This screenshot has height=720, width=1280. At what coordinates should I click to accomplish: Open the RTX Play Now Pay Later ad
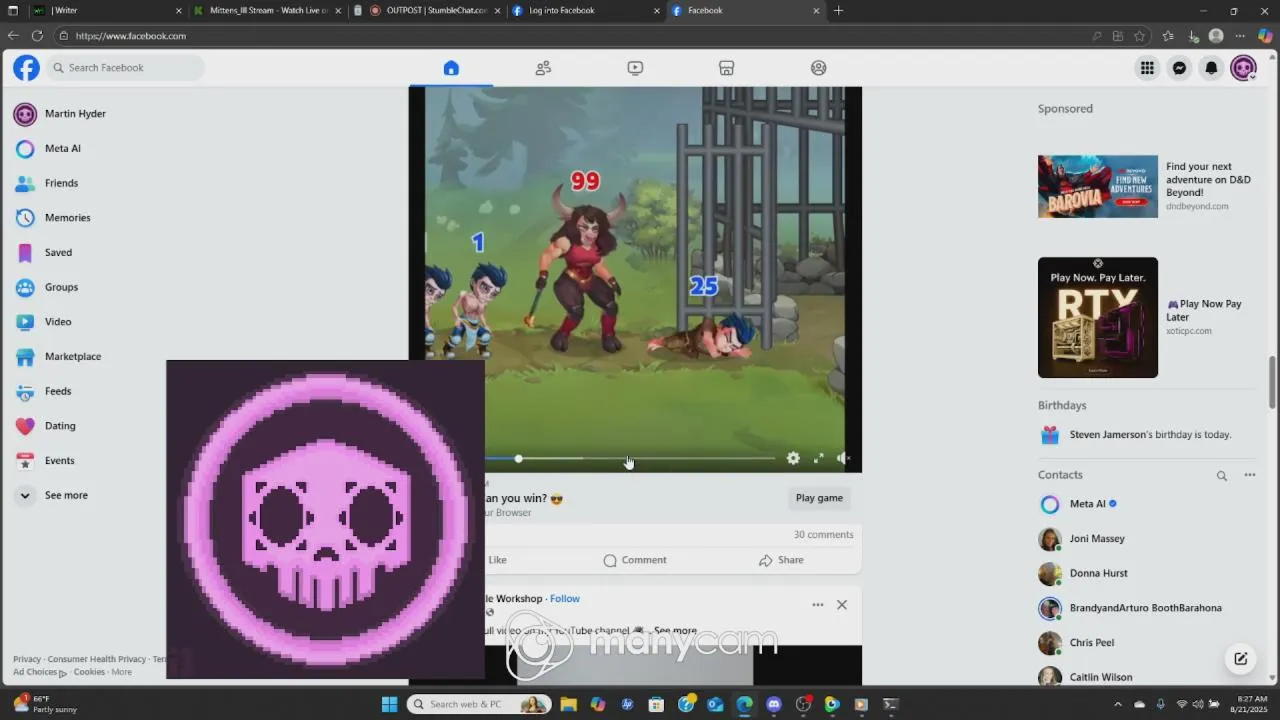pos(1098,318)
